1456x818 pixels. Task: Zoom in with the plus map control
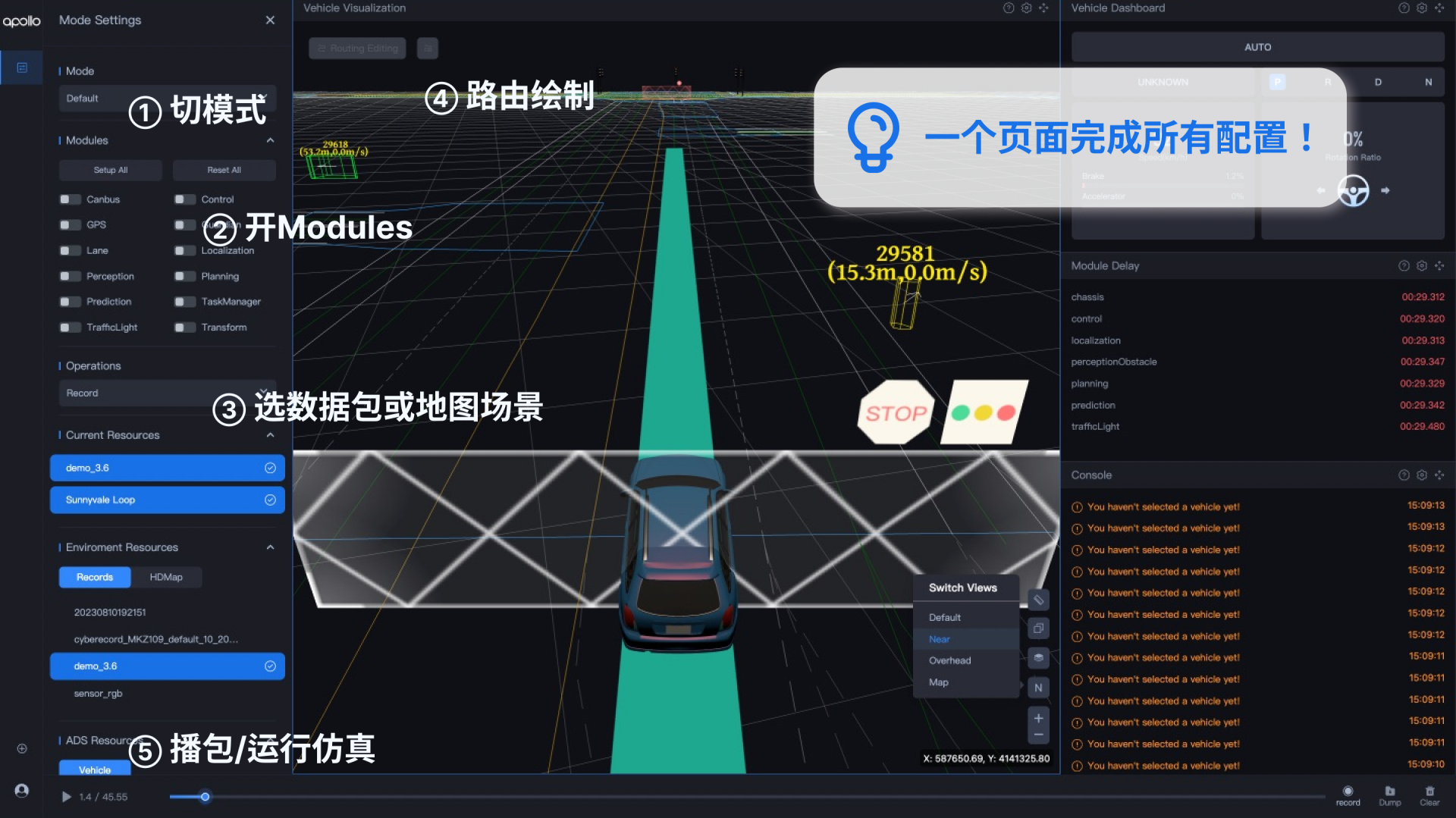pos(1038,718)
